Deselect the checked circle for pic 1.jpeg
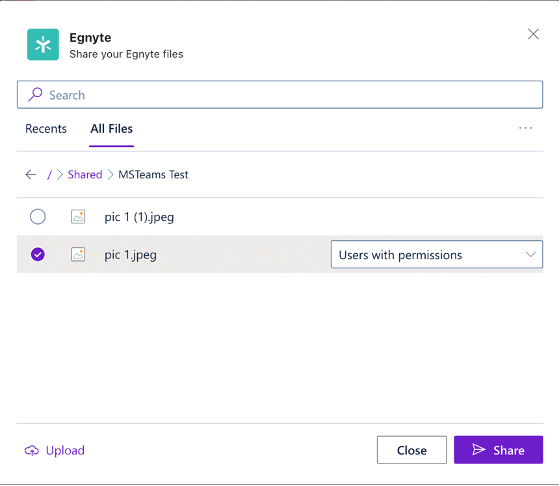560x486 pixels. click(38, 255)
